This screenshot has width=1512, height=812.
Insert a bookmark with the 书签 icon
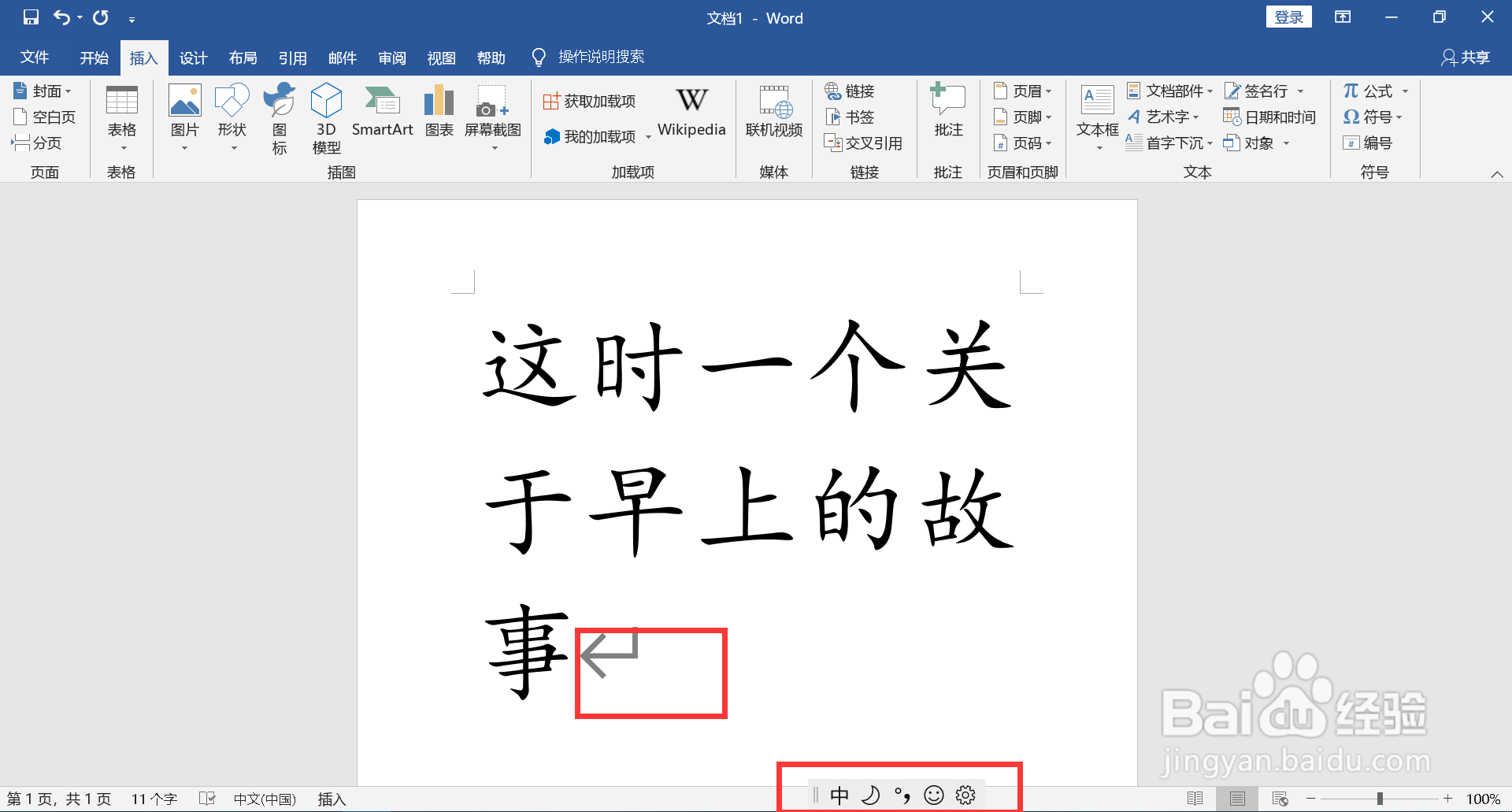[x=849, y=117]
